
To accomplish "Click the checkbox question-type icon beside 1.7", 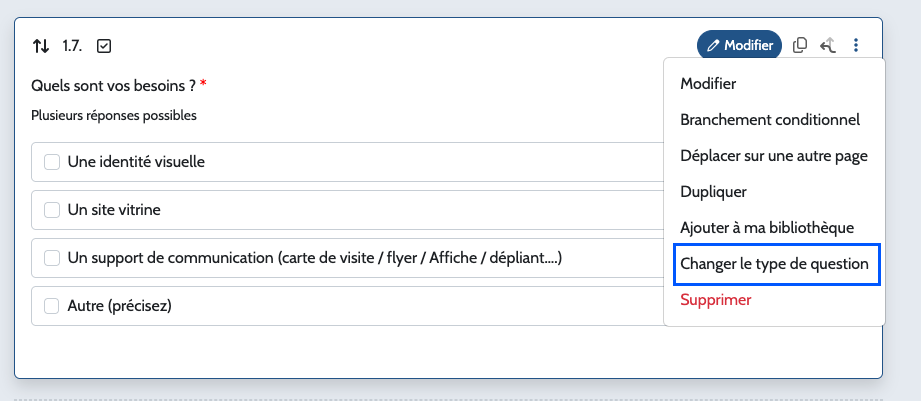I will point(104,46).
